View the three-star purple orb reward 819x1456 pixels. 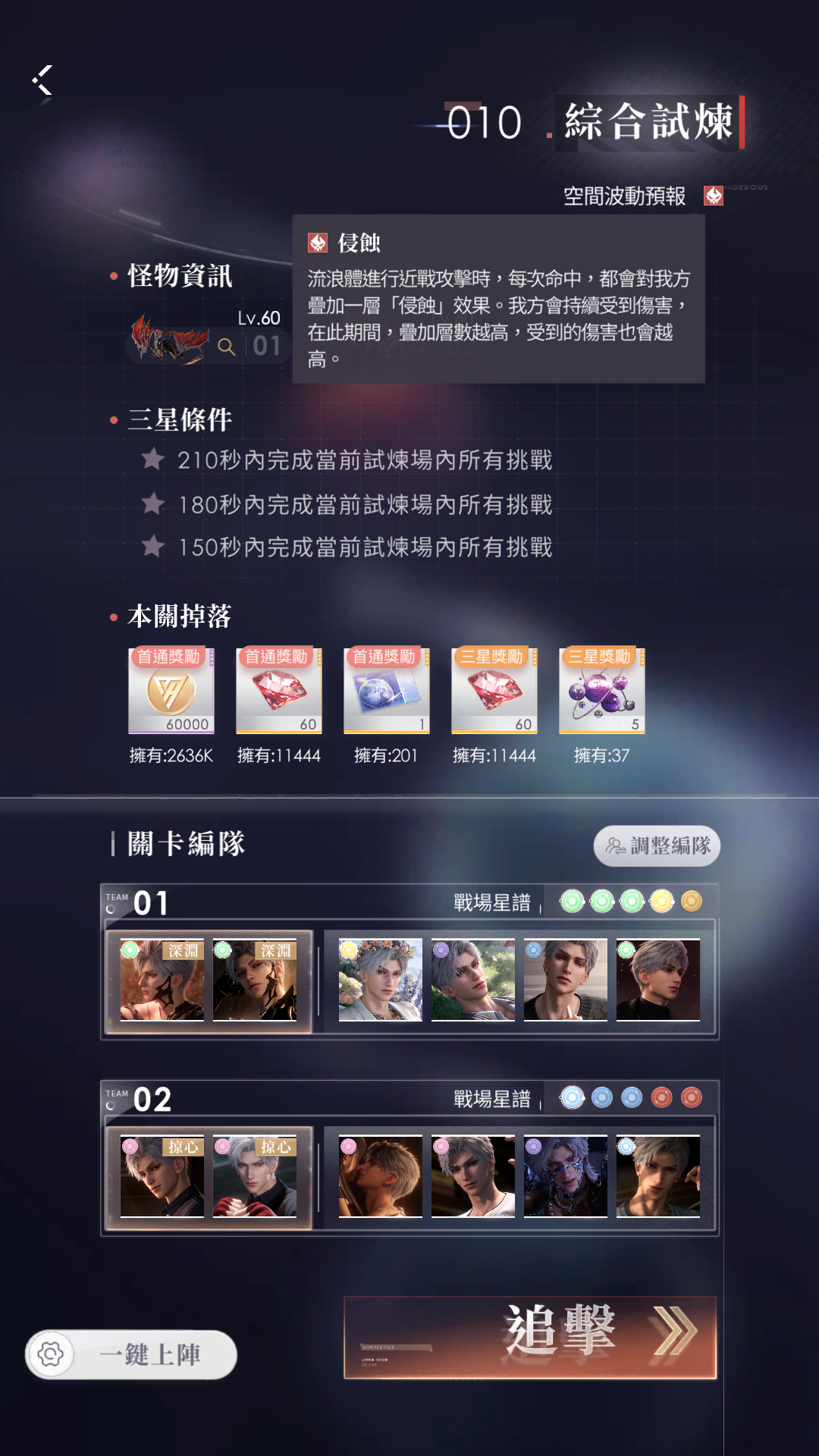[x=602, y=691]
